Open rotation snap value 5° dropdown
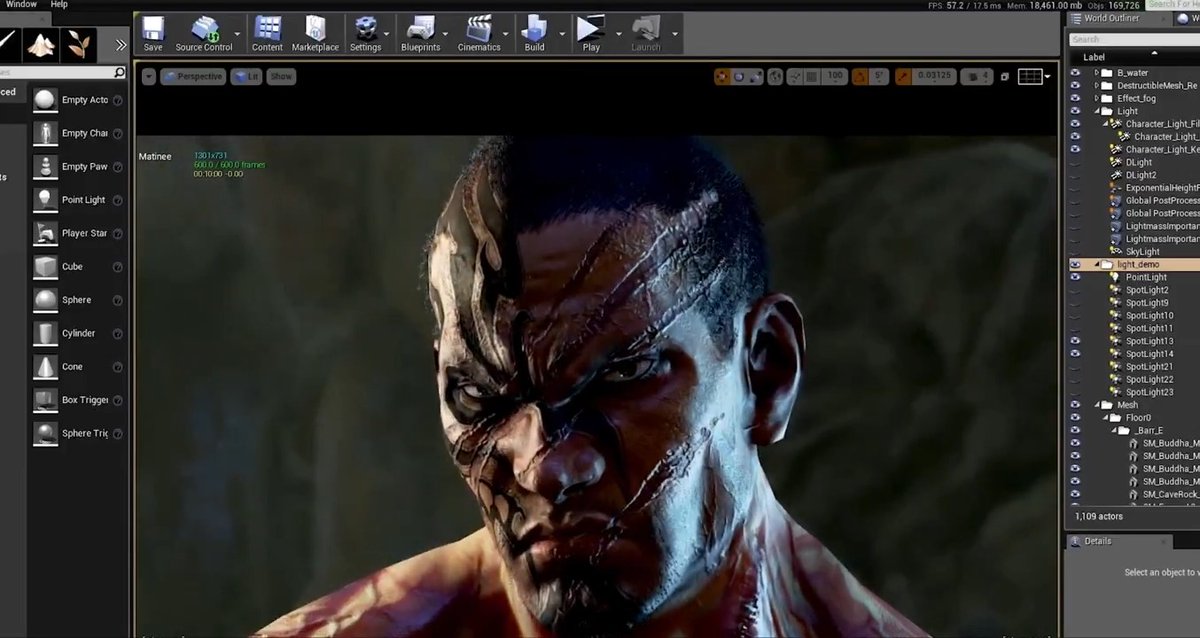The height and width of the screenshot is (638, 1200). pos(879,76)
